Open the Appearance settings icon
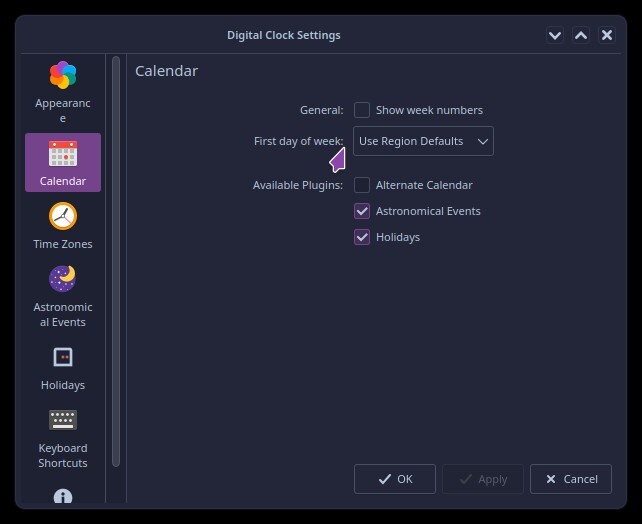This screenshot has height=524, width=642. 63,75
